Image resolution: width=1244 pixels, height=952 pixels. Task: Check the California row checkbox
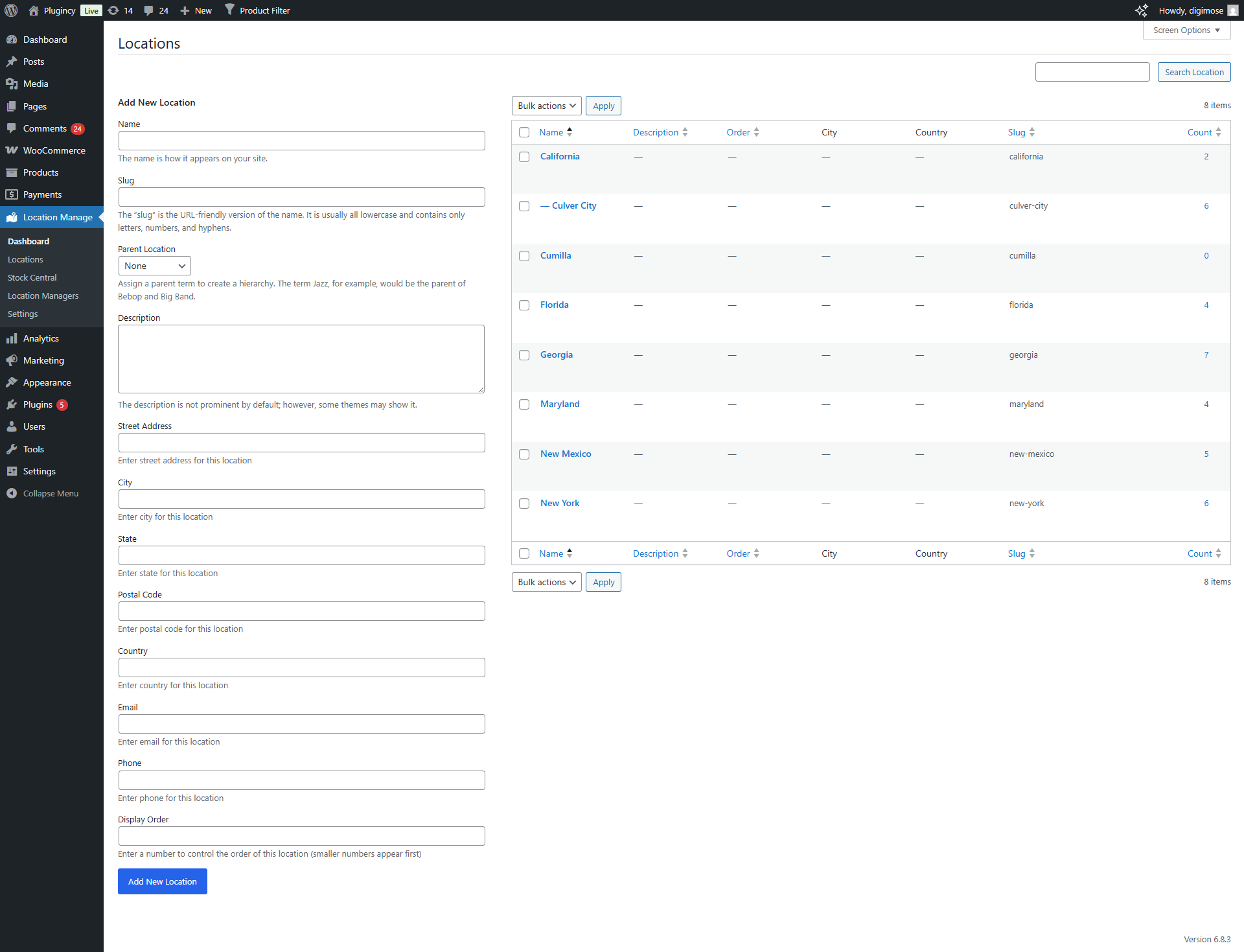[x=524, y=157]
